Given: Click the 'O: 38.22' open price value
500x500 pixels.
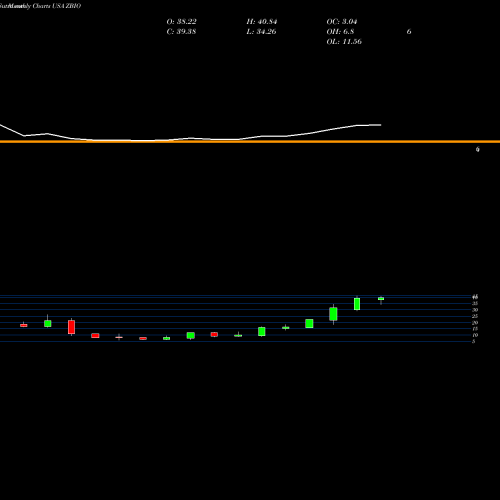Looking at the screenshot, I should [x=181, y=22].
